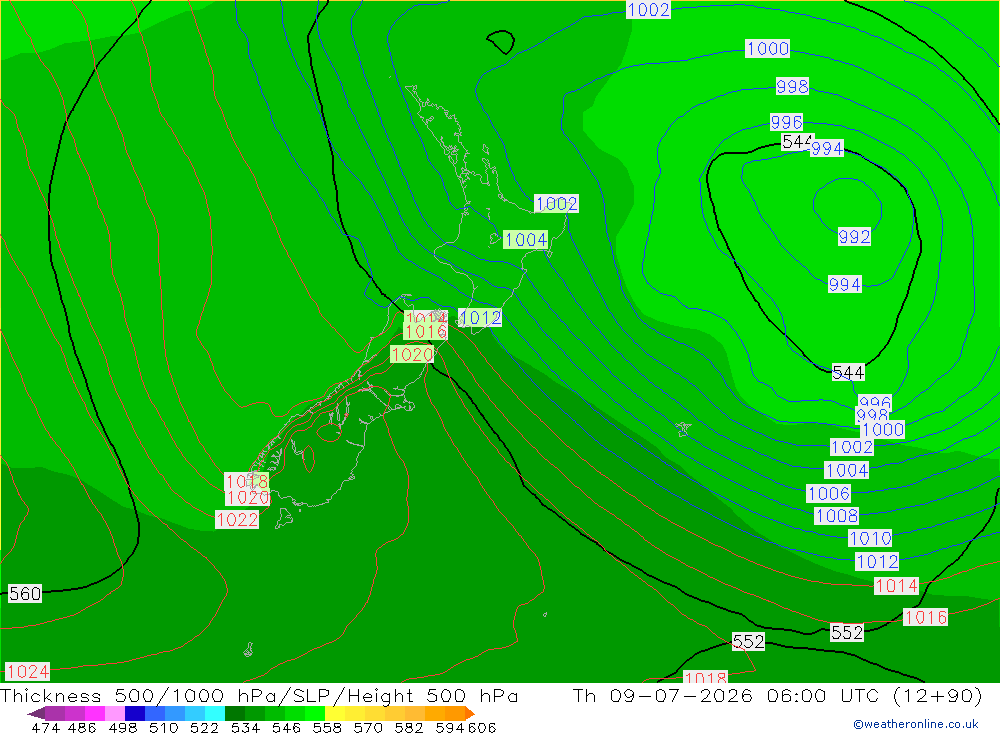This screenshot has width=1000, height=733.
Task: Click the blue 1010 isobar label
Action: [x=870, y=538]
